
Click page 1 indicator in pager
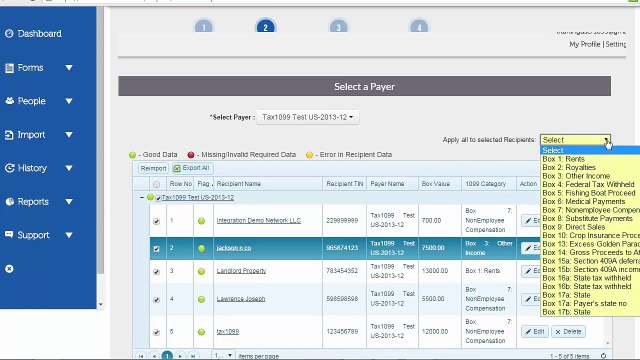(167, 356)
